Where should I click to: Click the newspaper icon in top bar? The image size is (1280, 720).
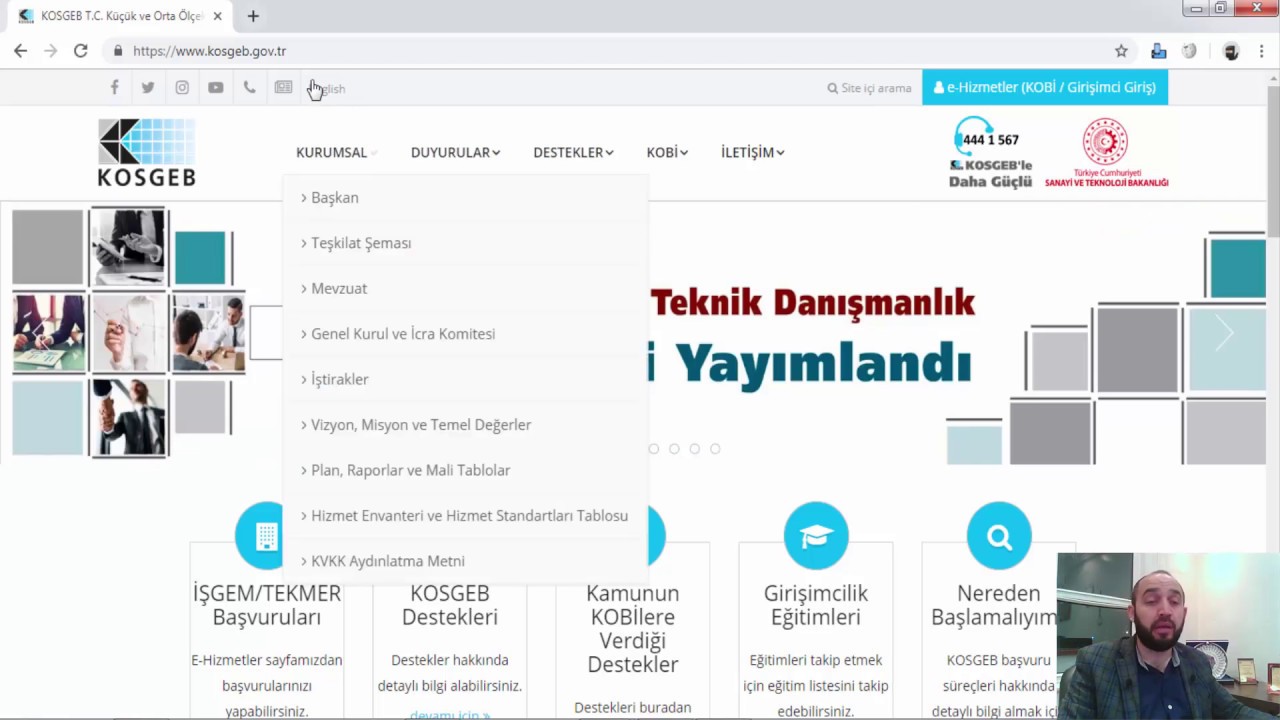pos(284,88)
